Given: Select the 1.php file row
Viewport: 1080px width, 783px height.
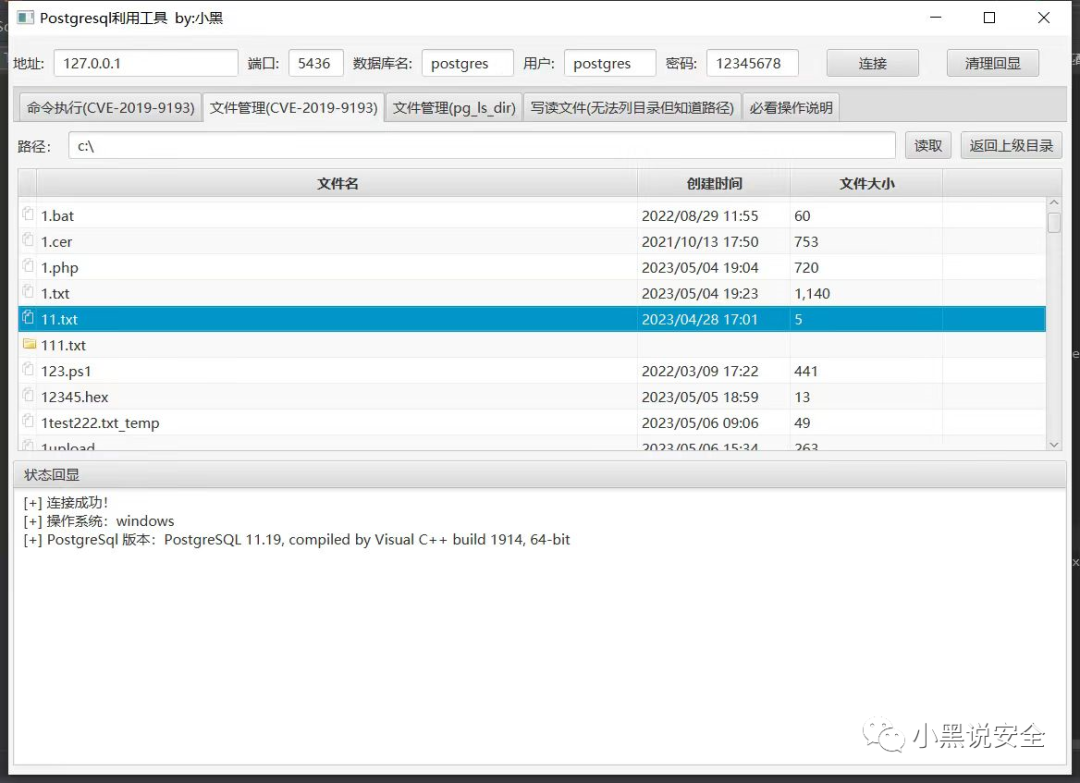Looking at the screenshot, I should 532,267.
